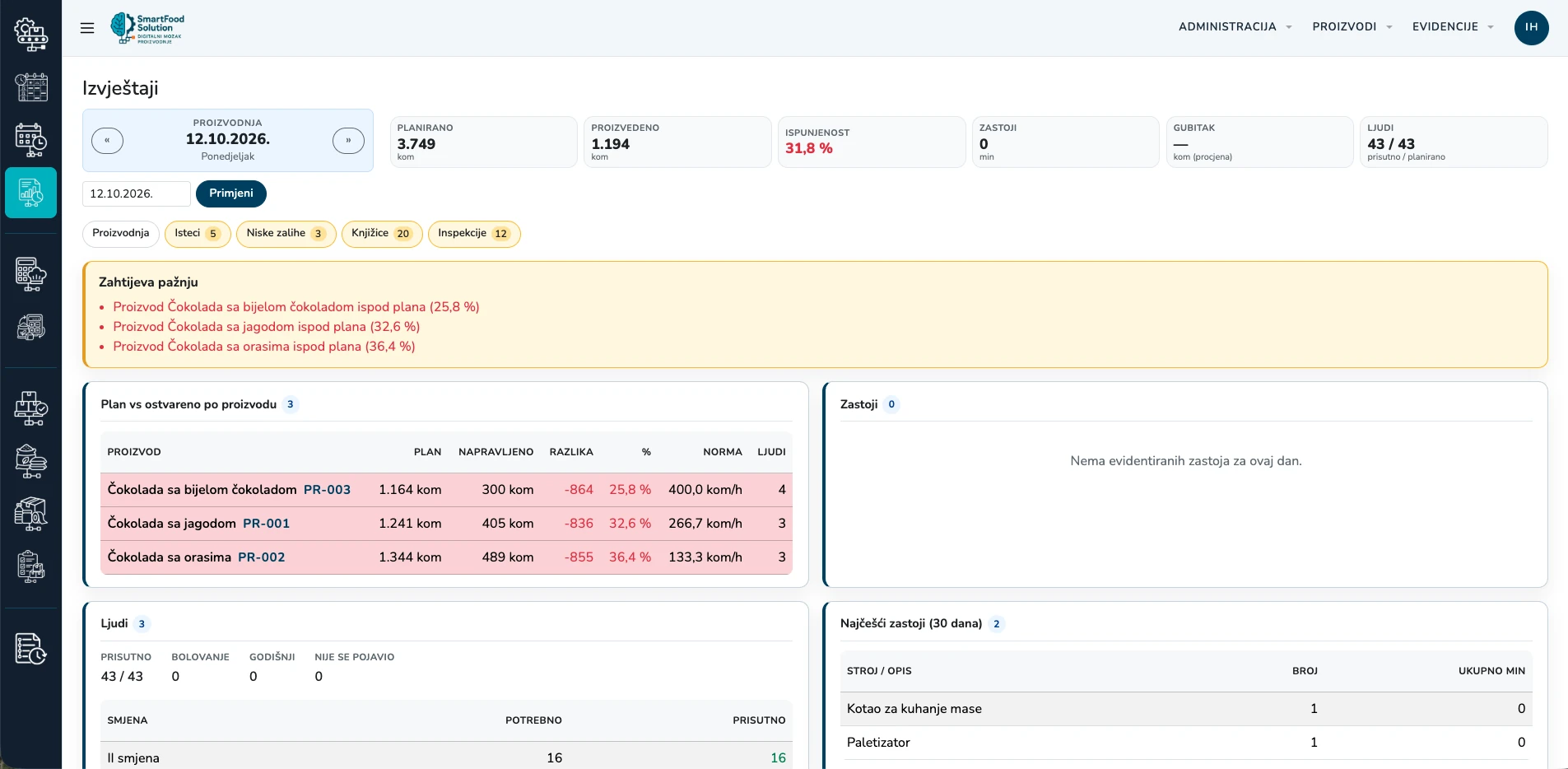Screen dimensions: 1568x769
Task: Open product code PR-002 link
Action: point(261,557)
